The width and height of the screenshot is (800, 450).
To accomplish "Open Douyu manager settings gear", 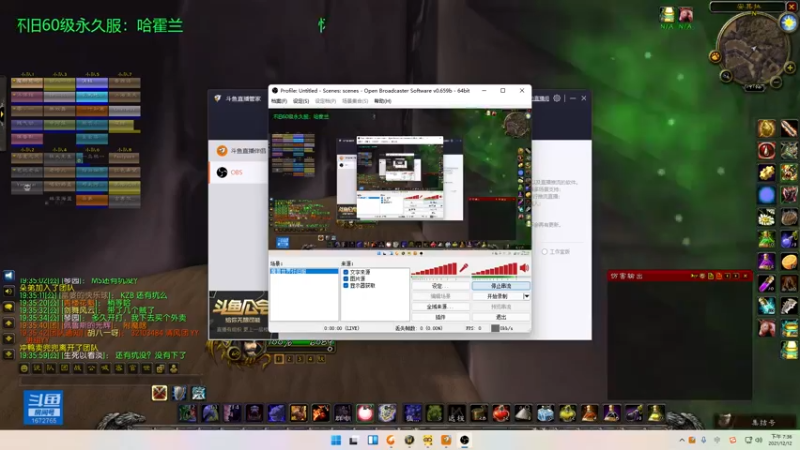I will pyautogui.click(x=557, y=98).
